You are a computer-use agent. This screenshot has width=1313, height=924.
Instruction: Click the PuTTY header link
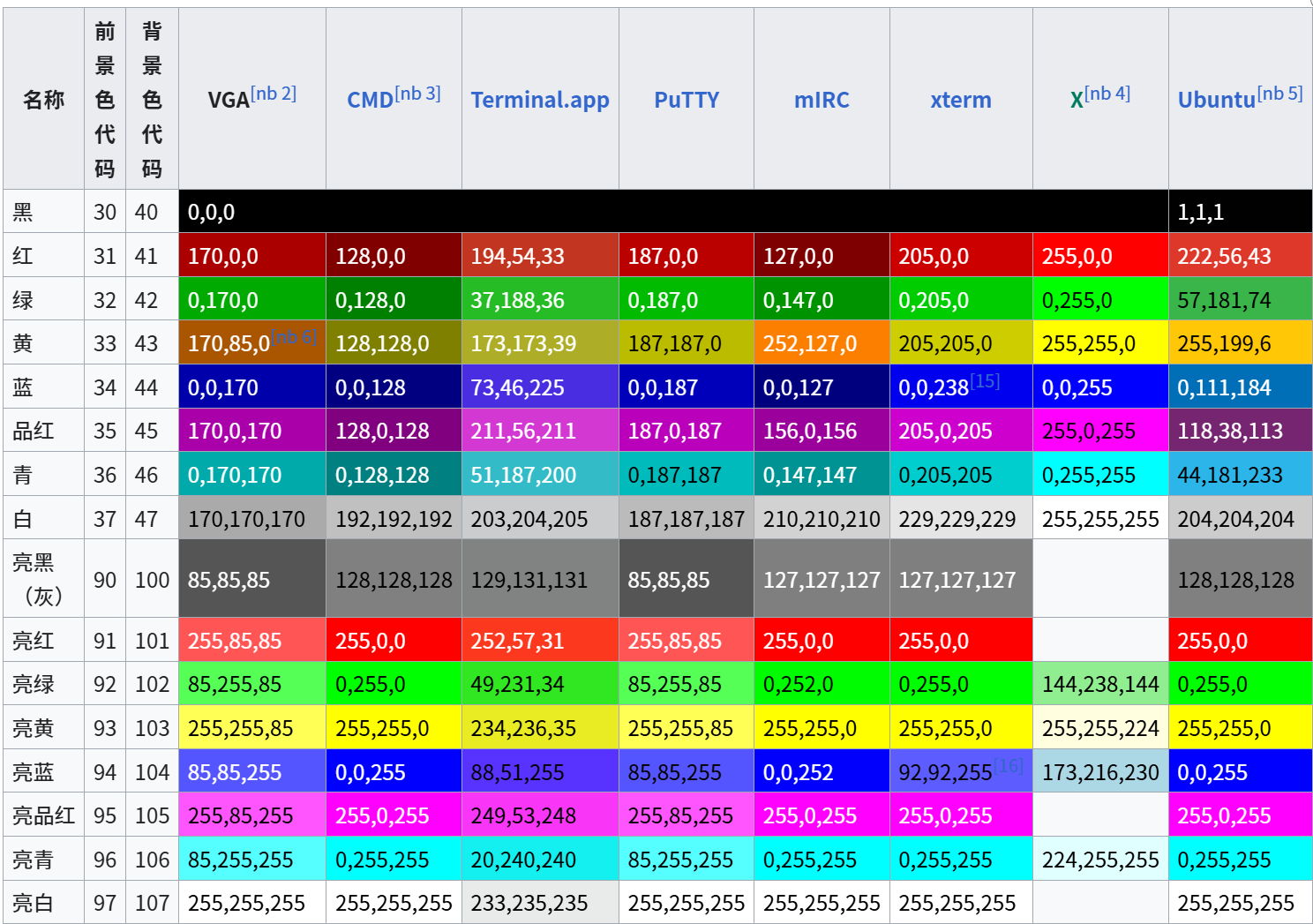(686, 100)
